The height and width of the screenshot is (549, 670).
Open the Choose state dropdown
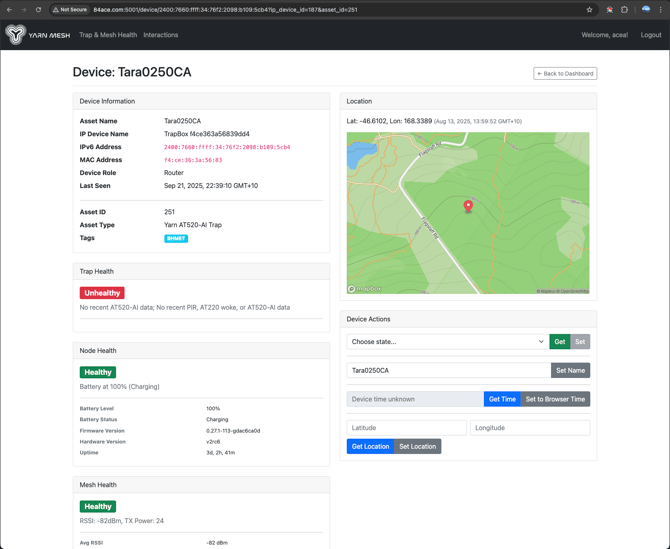[447, 342]
